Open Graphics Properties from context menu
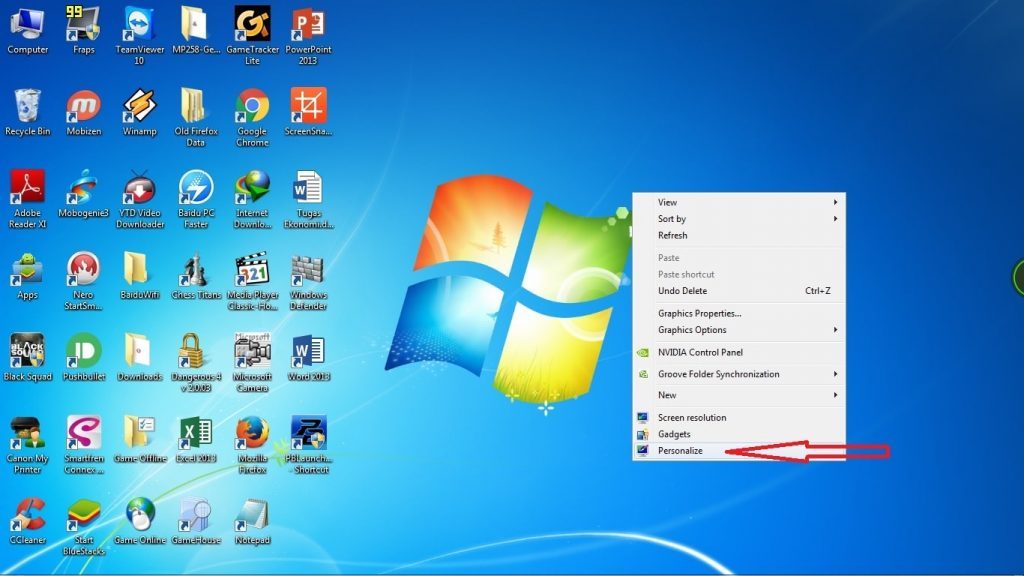This screenshot has height=576, width=1024. tap(739, 313)
